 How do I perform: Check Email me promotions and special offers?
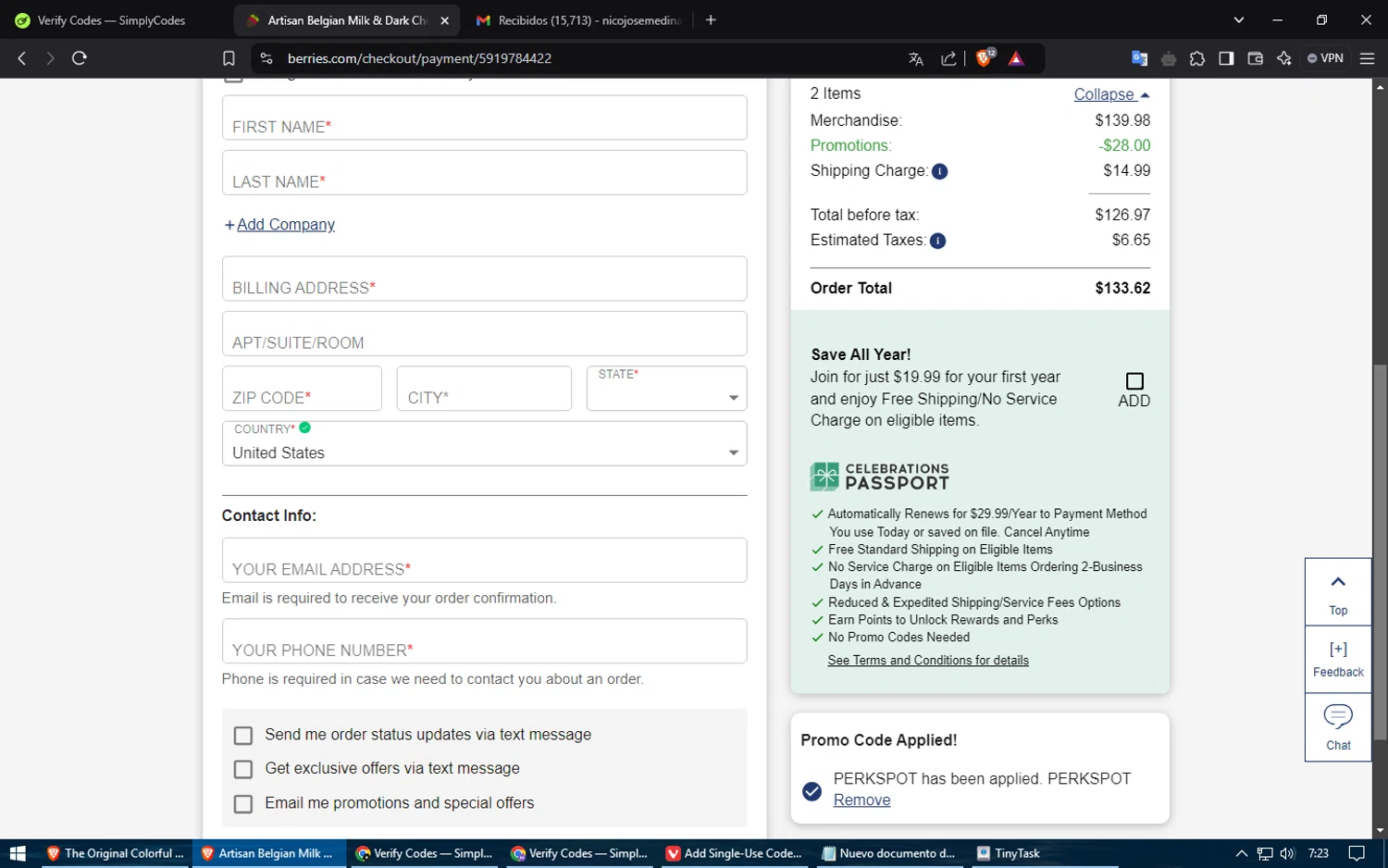[243, 804]
